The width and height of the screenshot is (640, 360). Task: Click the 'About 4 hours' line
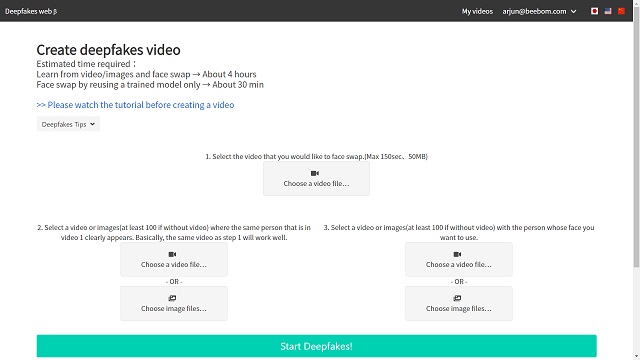[146, 74]
